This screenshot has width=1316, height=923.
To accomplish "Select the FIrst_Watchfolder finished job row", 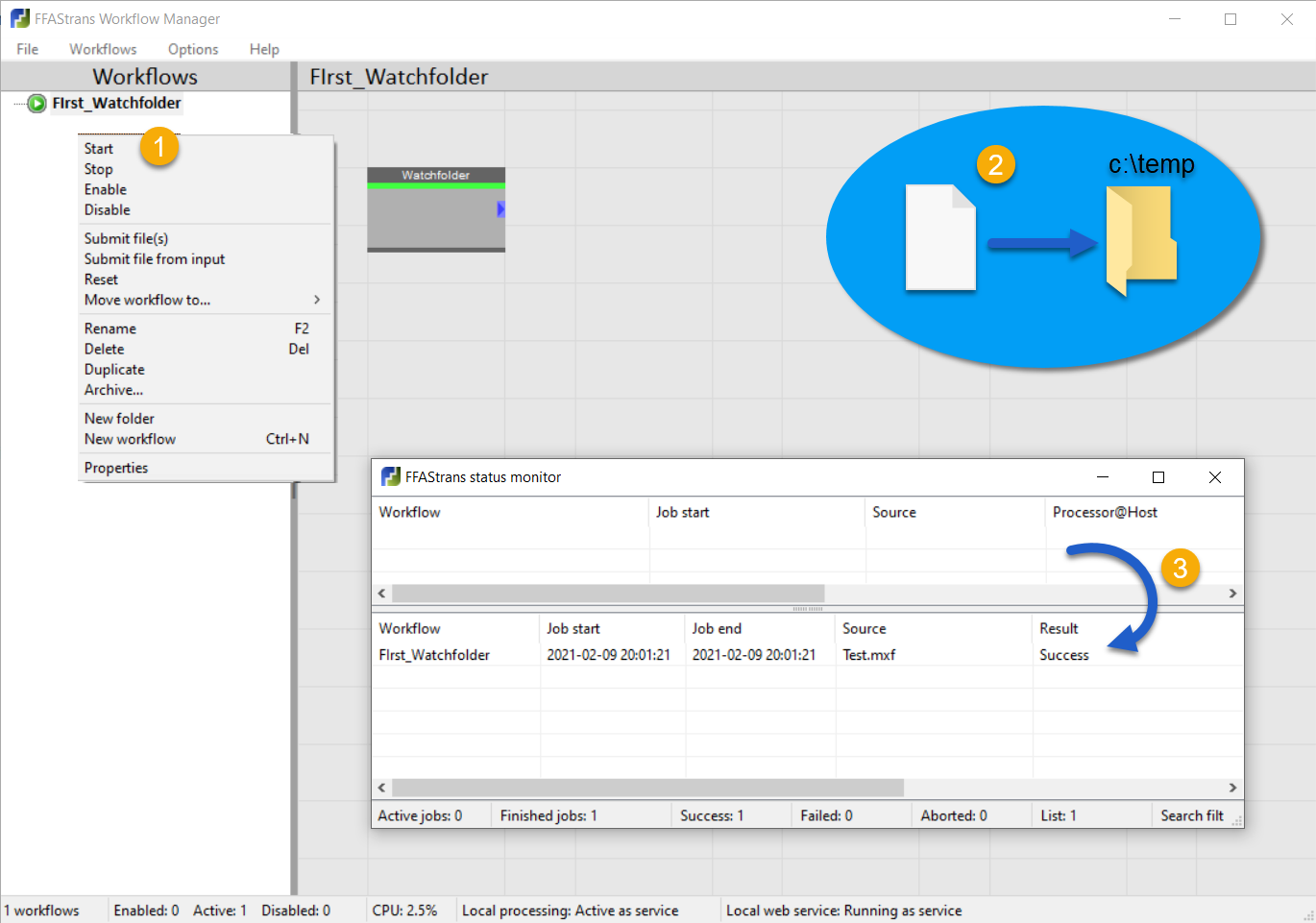I will click(807, 655).
